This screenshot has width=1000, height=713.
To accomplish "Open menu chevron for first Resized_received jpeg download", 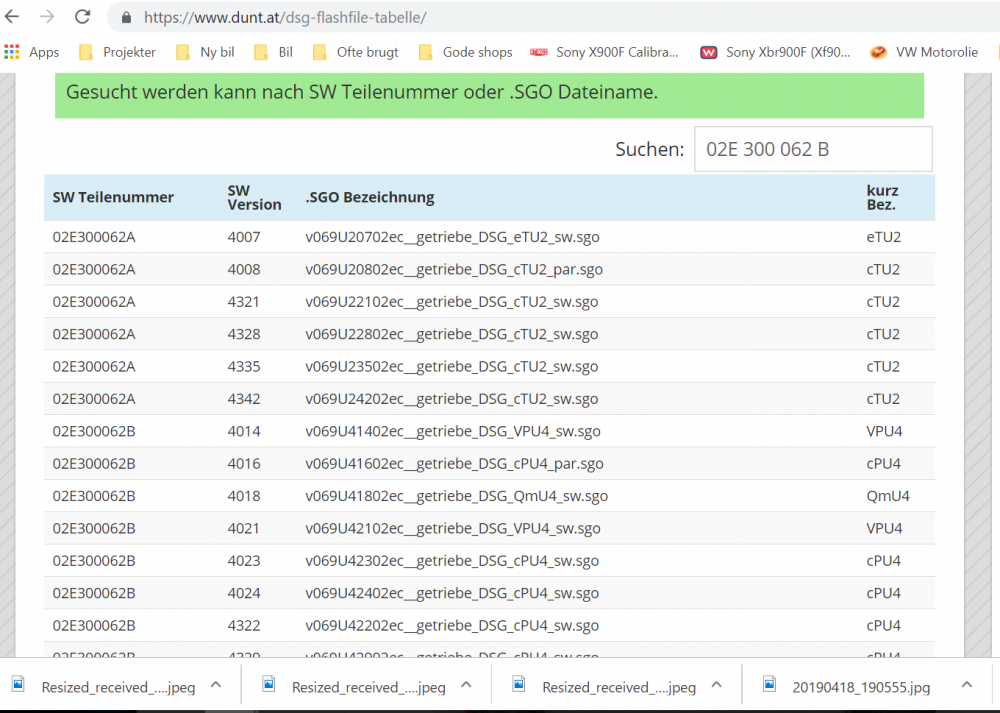I will [x=216, y=686].
